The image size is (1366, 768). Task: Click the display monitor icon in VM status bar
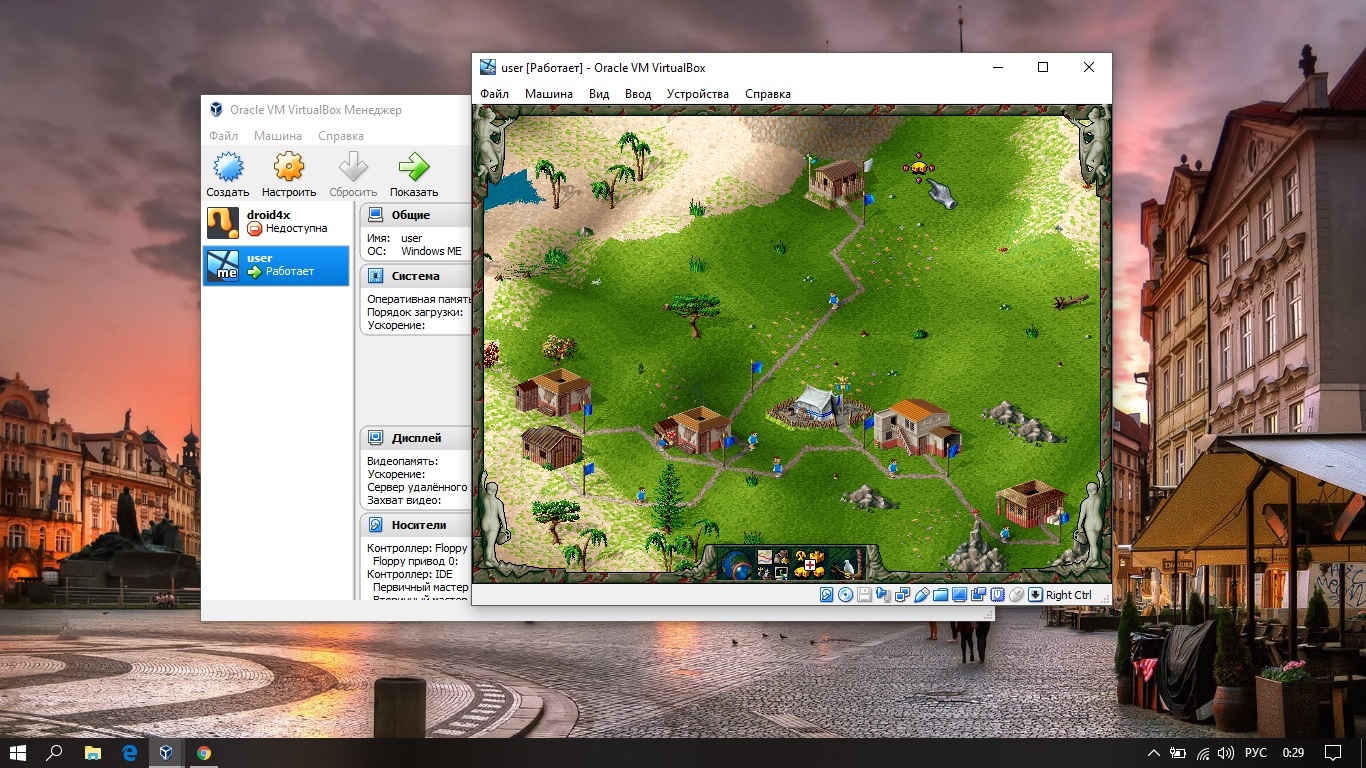point(959,595)
